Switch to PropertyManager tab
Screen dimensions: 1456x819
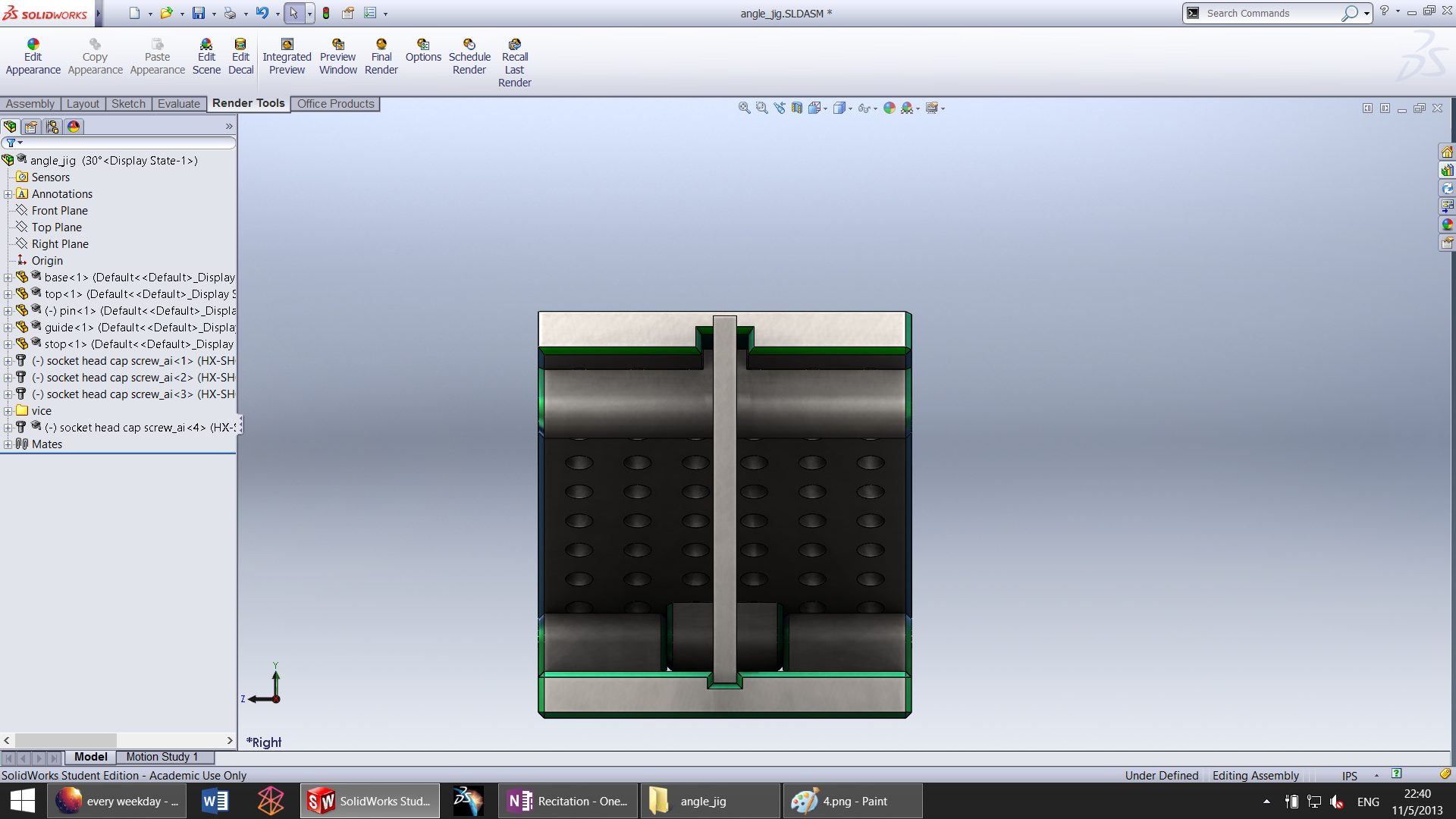[31, 127]
